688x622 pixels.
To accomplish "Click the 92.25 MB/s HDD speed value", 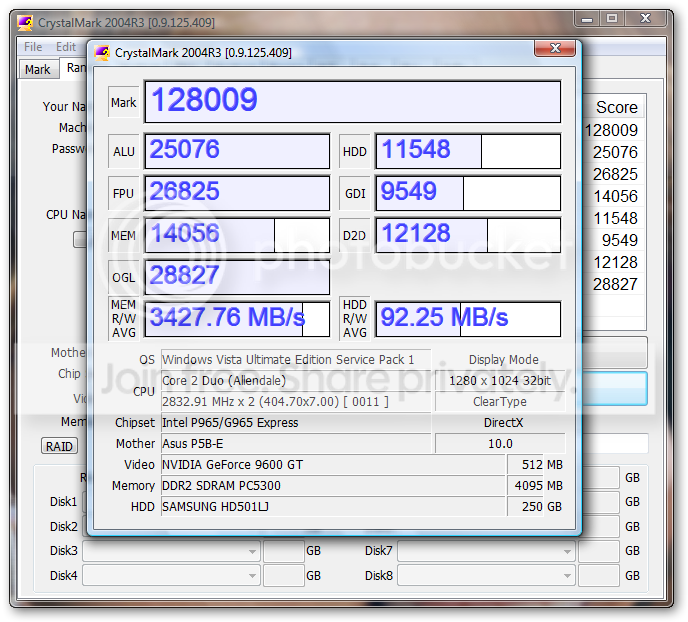I will (468, 319).
